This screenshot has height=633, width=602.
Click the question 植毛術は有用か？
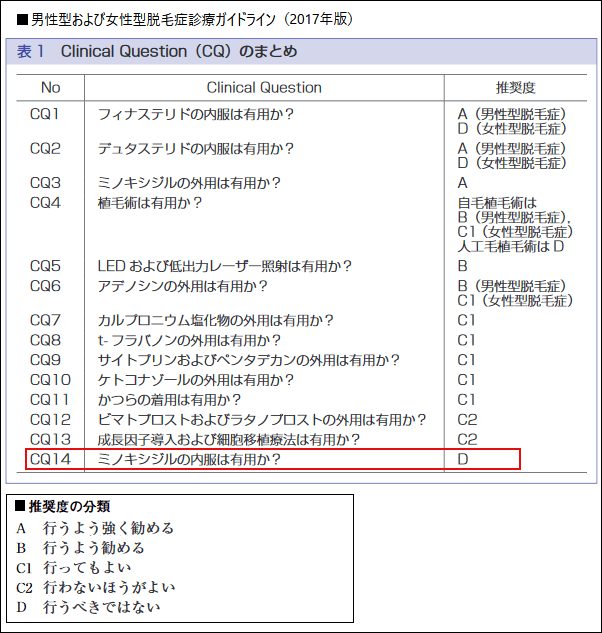coord(150,203)
